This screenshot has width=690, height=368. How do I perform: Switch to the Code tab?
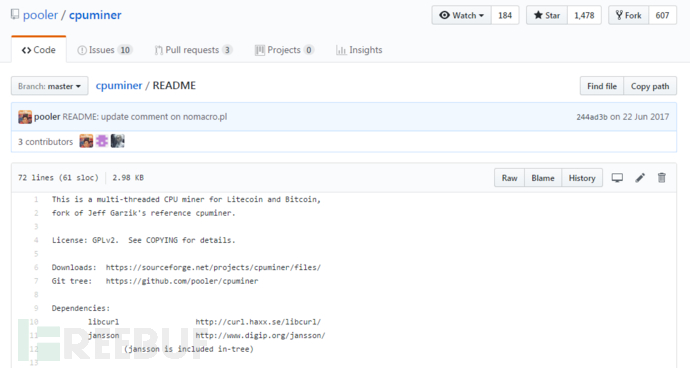click(39, 50)
